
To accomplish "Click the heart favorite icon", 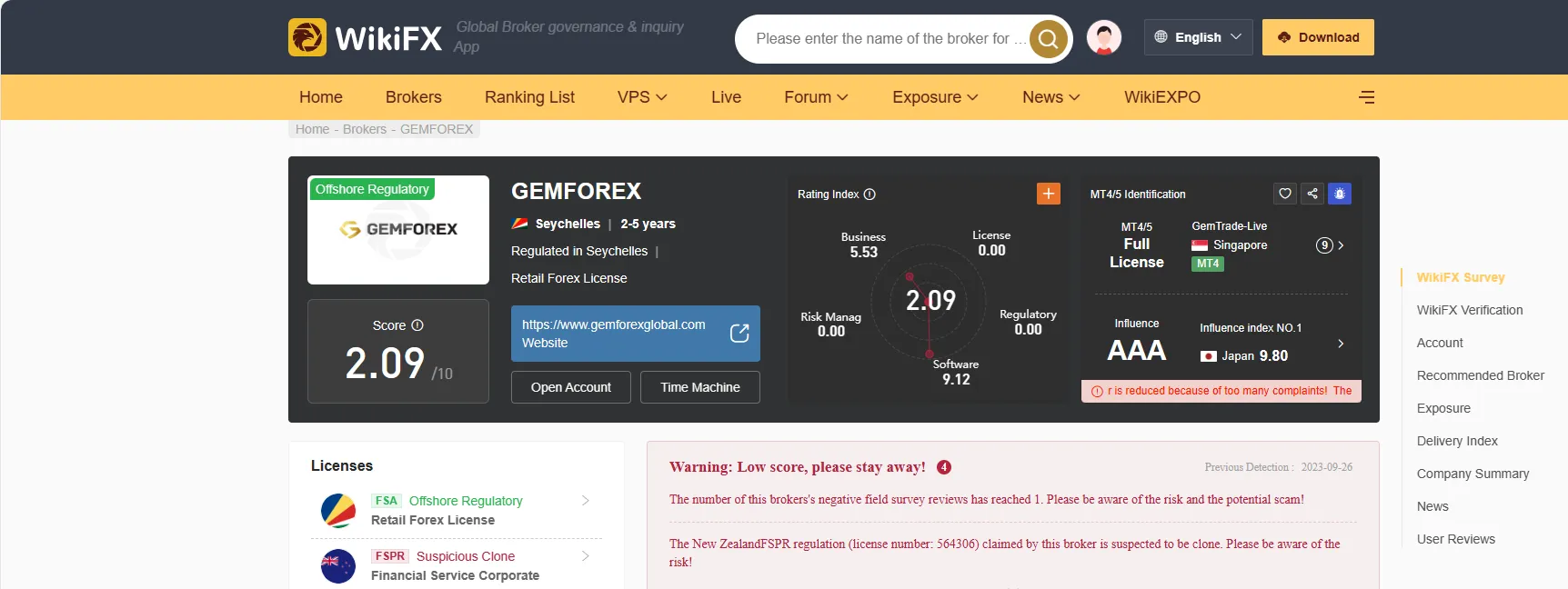I will 1285,194.
